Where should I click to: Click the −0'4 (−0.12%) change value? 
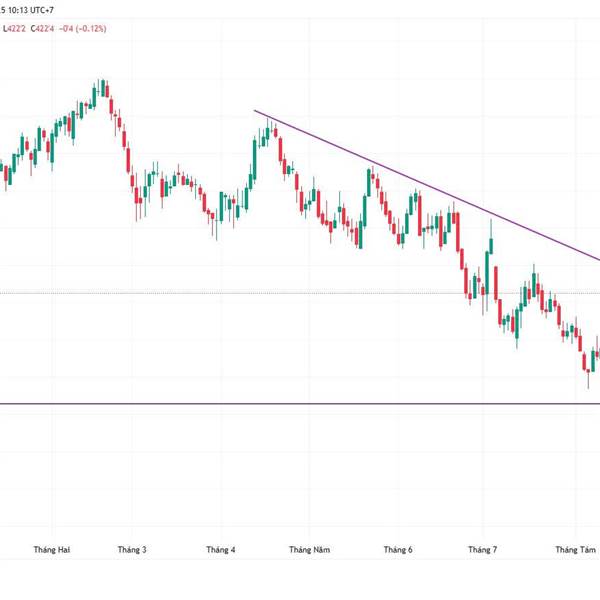click(x=83, y=29)
